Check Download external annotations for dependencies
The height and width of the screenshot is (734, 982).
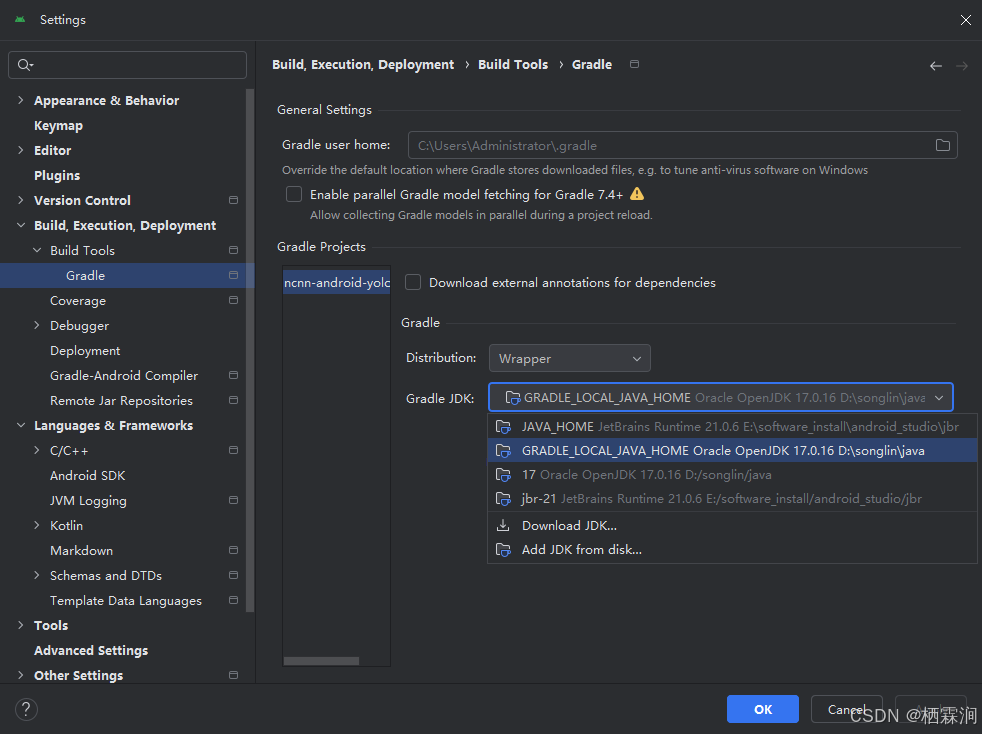click(413, 282)
